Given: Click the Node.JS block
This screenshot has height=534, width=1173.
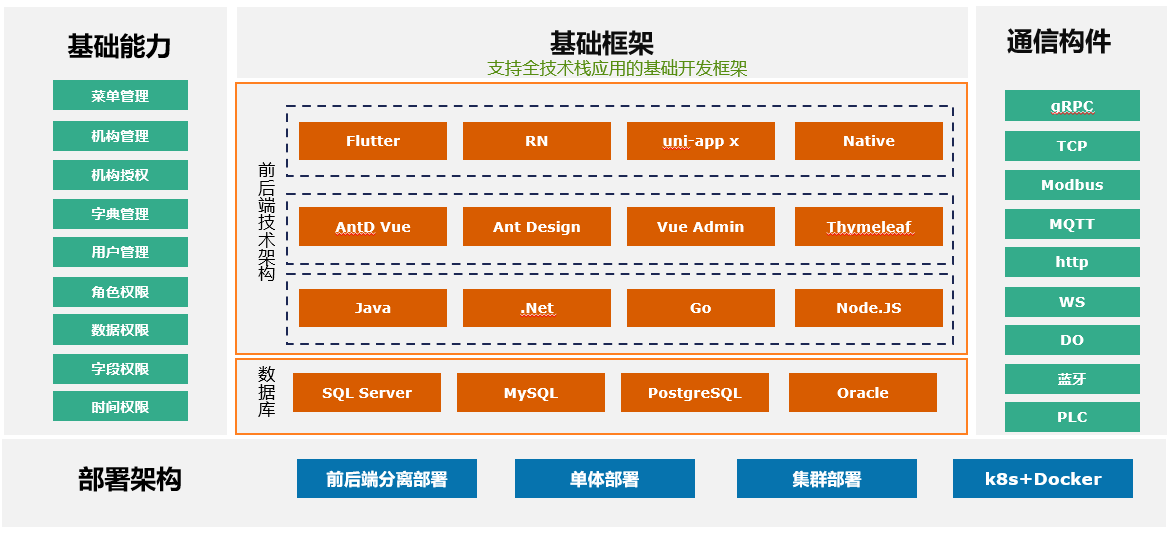Looking at the screenshot, I should (868, 308).
